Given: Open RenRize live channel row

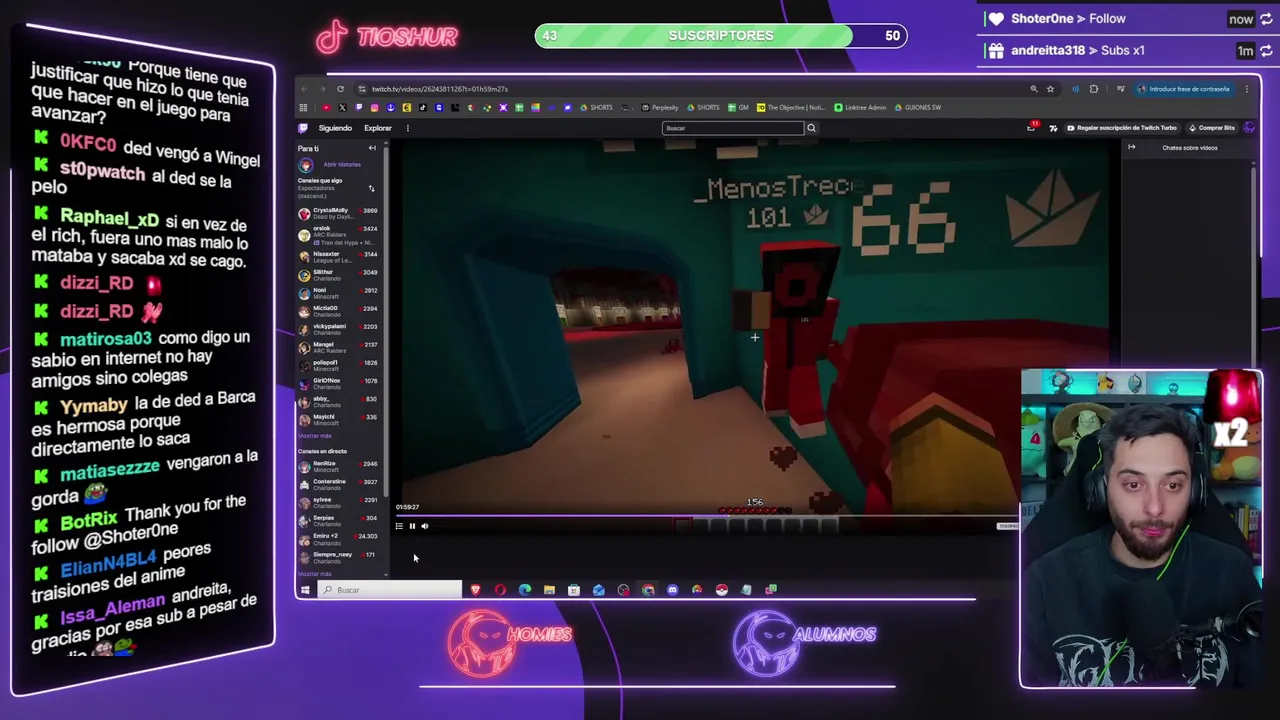Looking at the screenshot, I should tap(338, 466).
